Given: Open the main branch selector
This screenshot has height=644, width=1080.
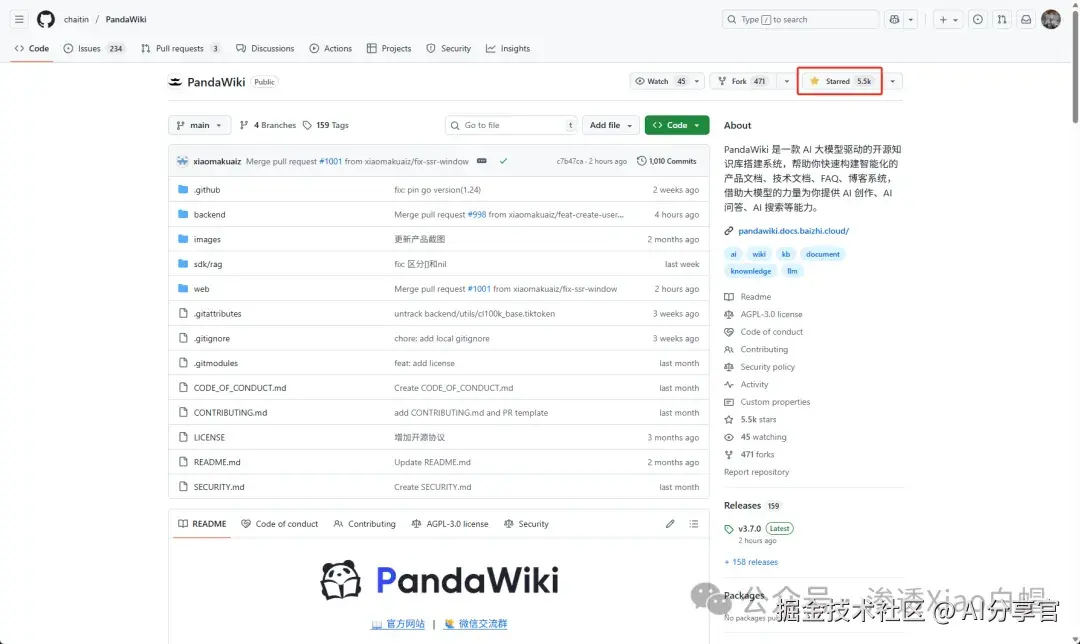Looking at the screenshot, I should 200,125.
